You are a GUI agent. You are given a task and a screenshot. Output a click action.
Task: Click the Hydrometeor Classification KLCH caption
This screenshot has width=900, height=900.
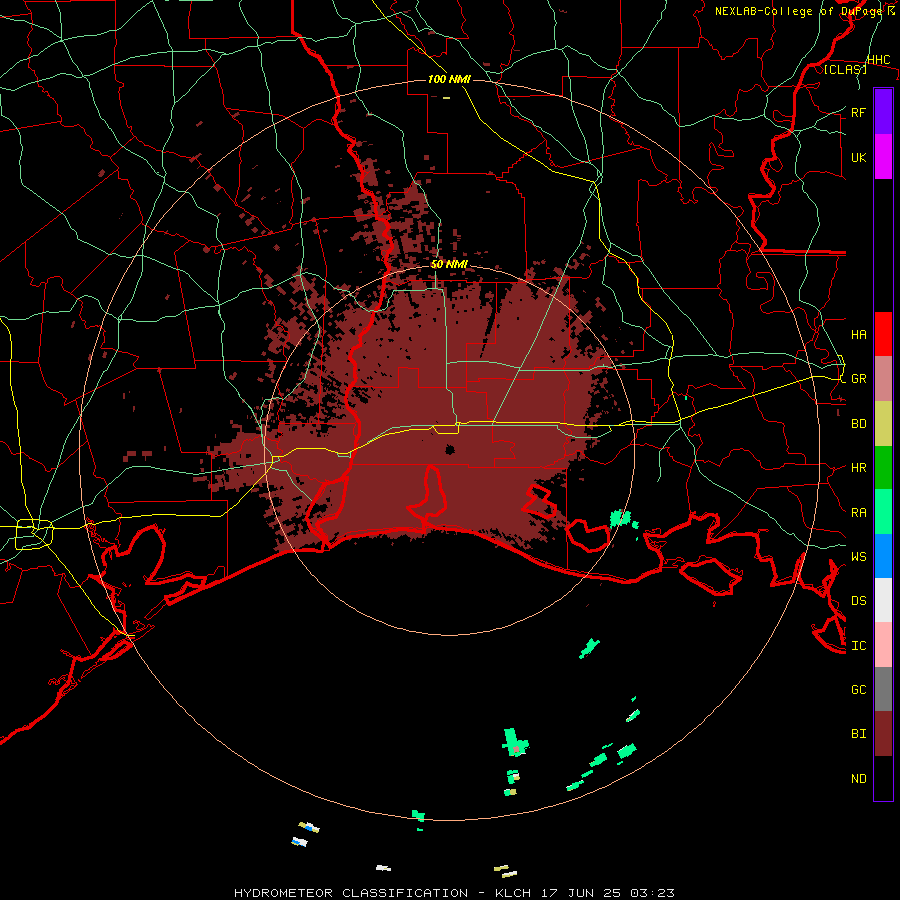(x=454, y=893)
